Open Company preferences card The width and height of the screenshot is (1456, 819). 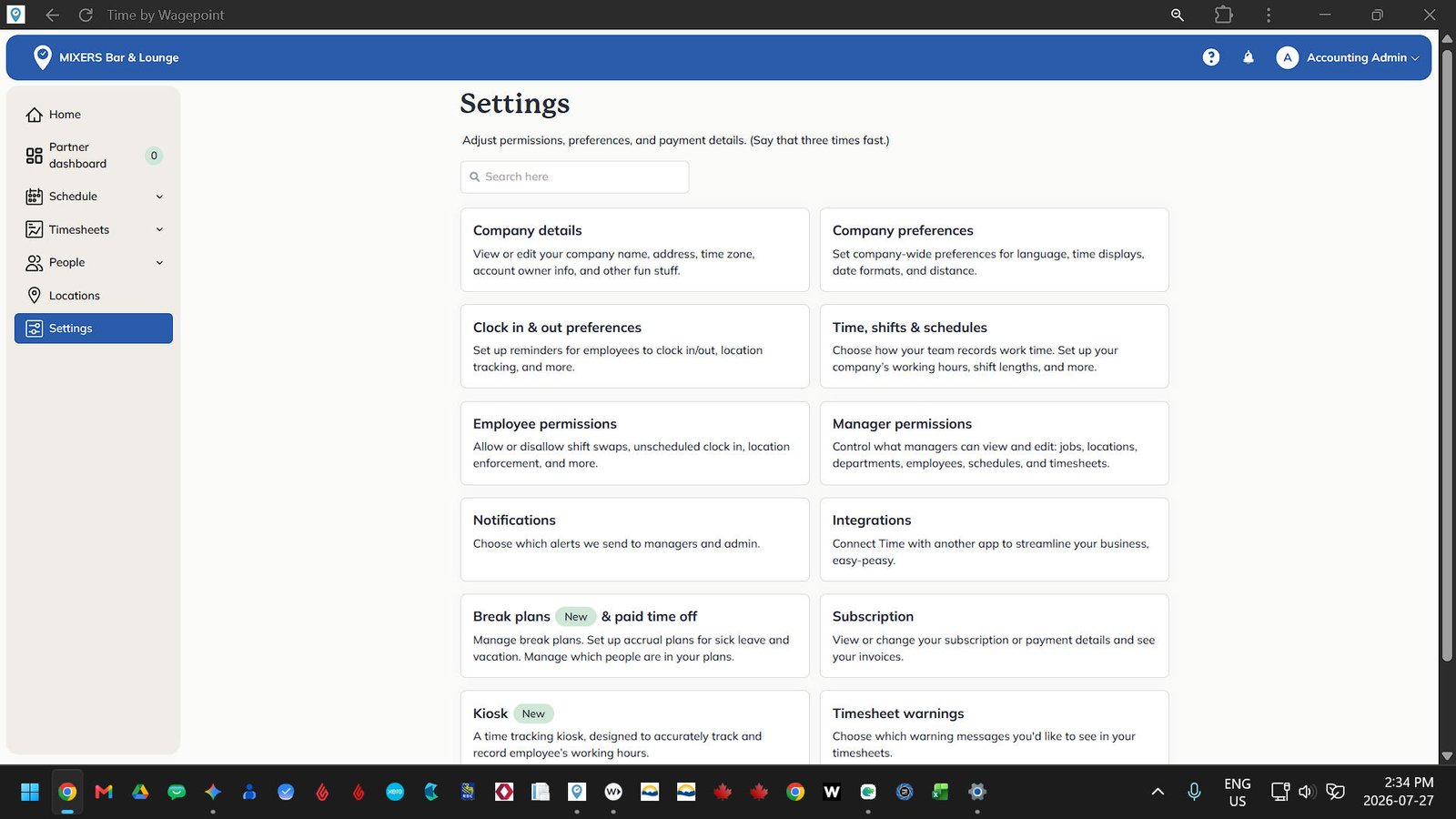[x=994, y=250]
